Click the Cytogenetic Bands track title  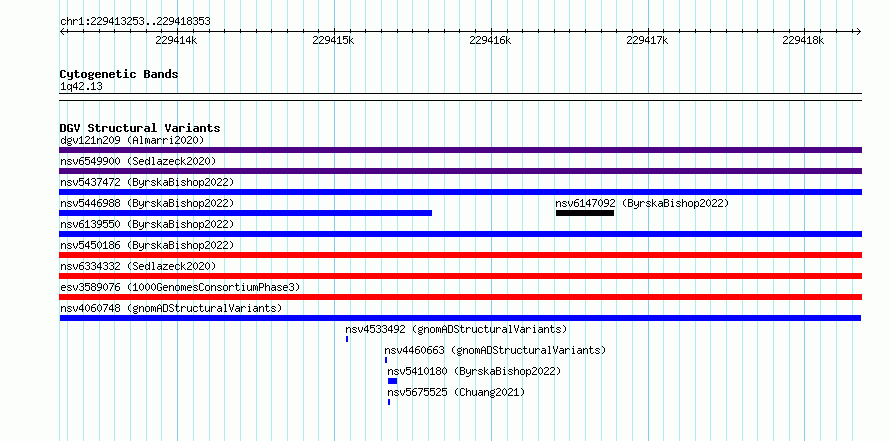tap(119, 74)
